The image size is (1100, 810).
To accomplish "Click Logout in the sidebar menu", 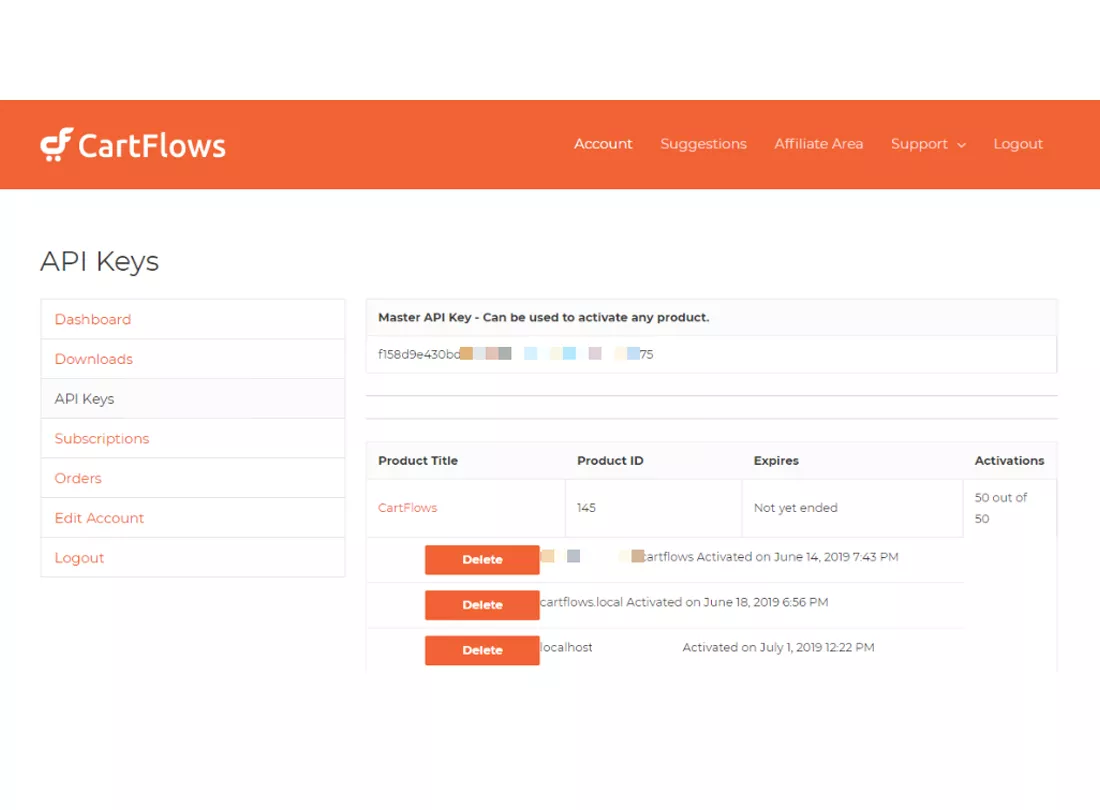I will point(80,558).
